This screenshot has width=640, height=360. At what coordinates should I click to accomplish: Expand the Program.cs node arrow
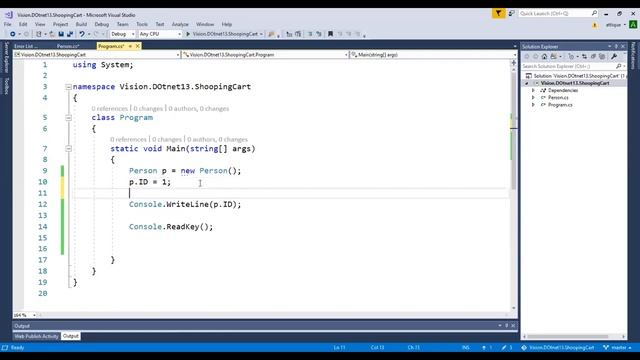(x=533, y=105)
